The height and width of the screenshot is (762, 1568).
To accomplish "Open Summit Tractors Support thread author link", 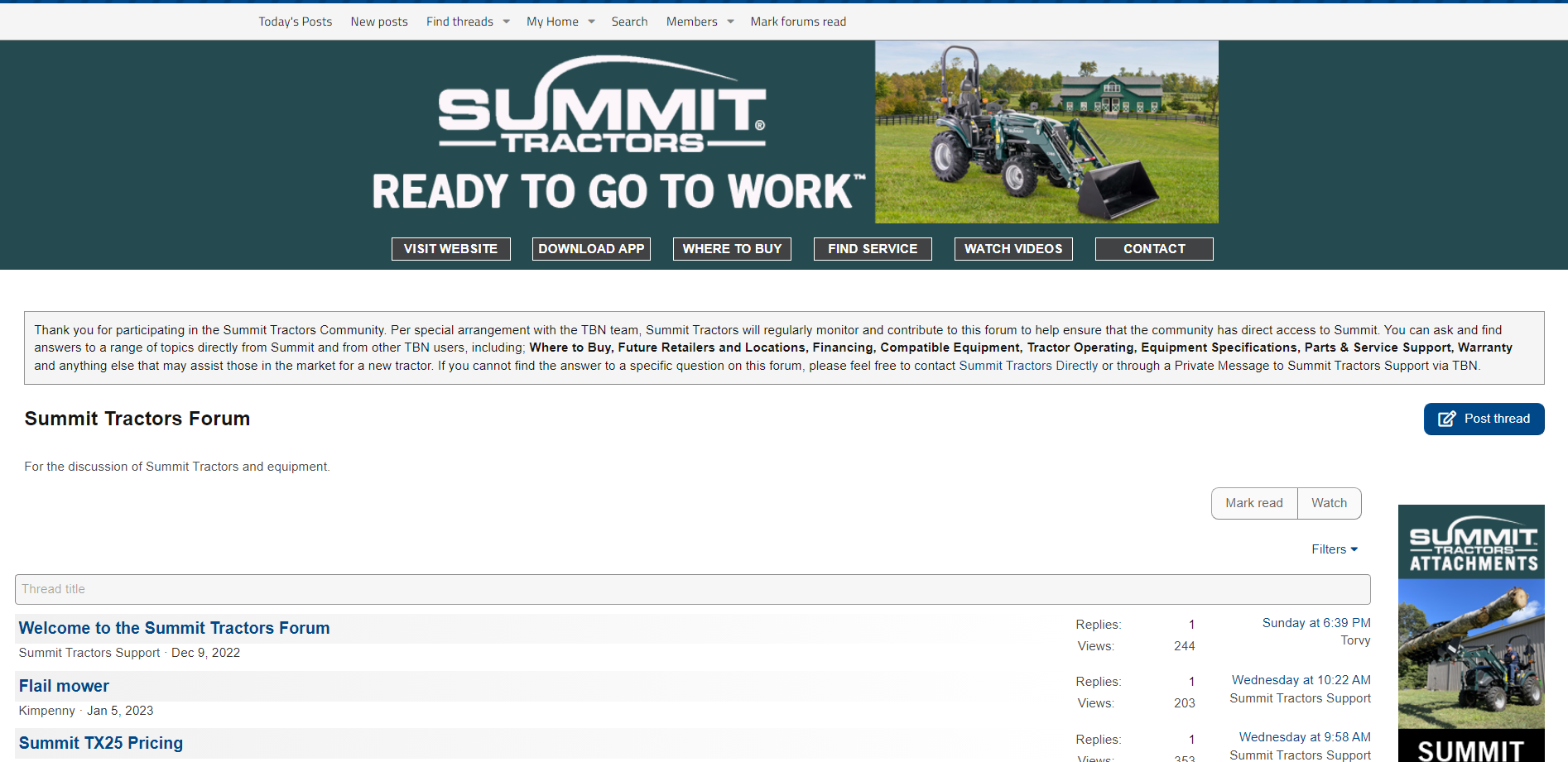I will coord(89,653).
